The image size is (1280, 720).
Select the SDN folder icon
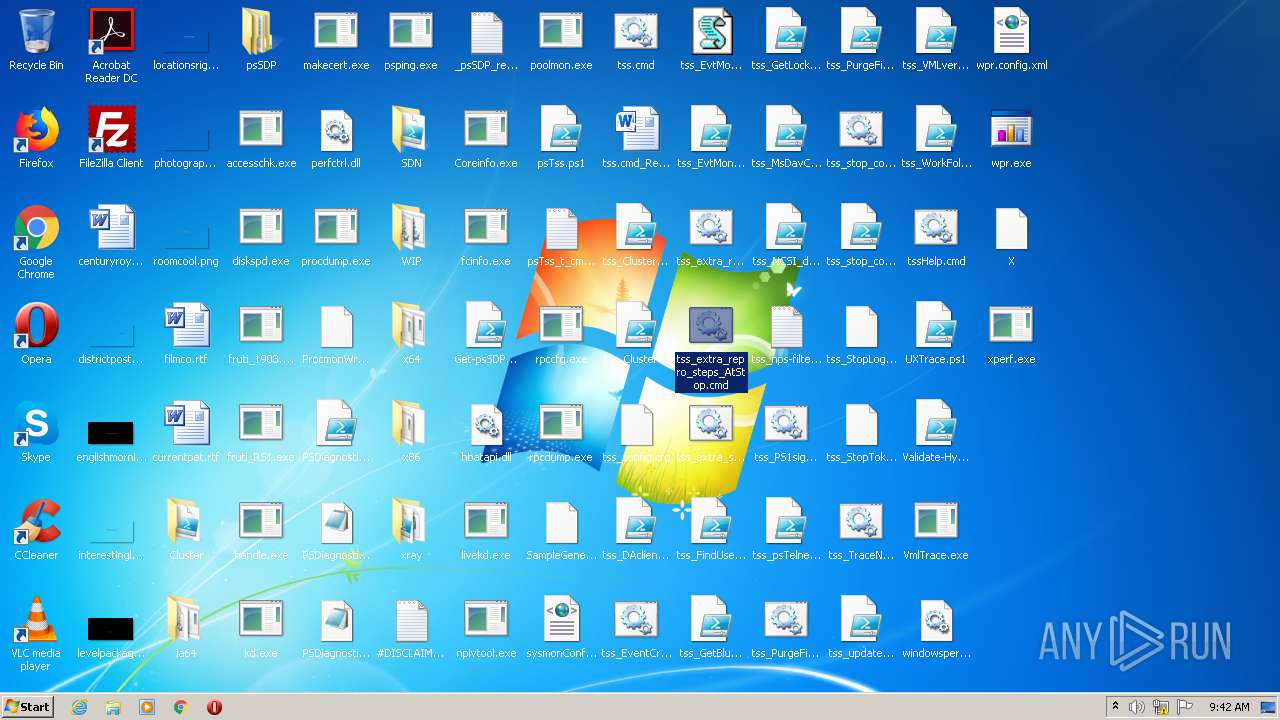(x=411, y=131)
